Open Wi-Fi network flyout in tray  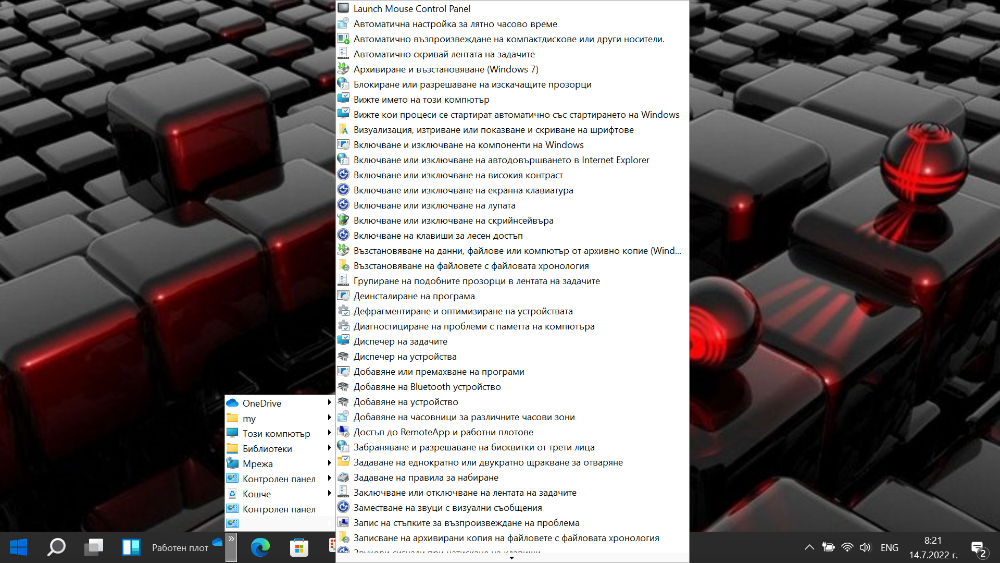(847, 547)
